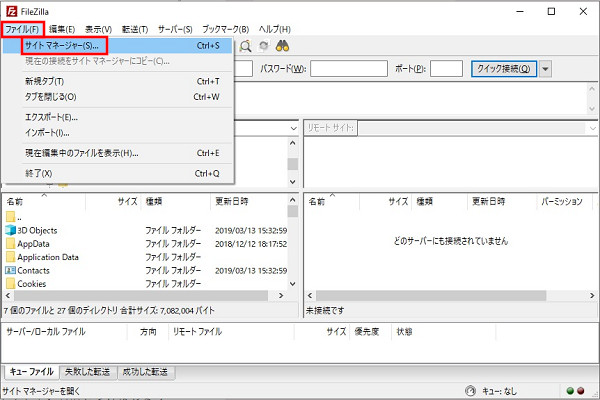Choose エクスポート(E)... menu entry
This screenshot has height=400, width=600.
[x=117, y=117]
